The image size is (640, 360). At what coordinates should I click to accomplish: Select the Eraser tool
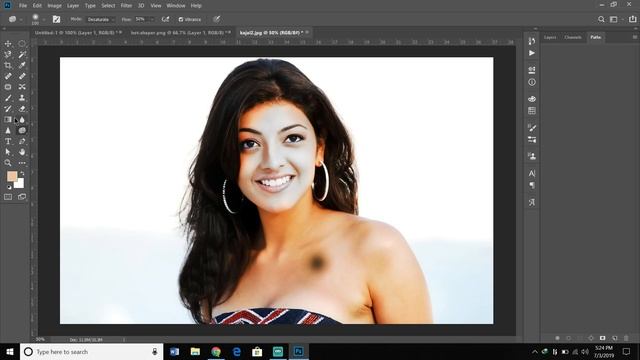click(22, 109)
